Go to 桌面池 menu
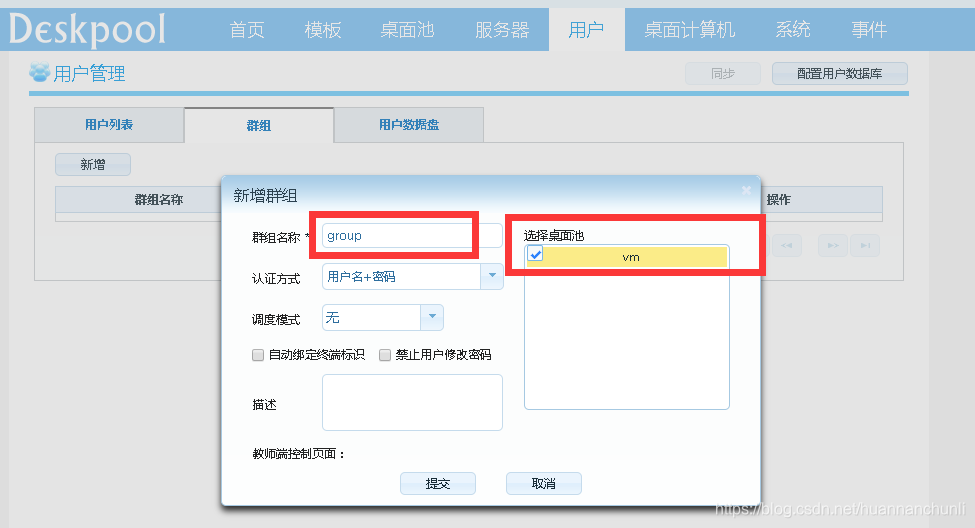Viewport: 975px width, 528px height. pyautogui.click(x=407, y=29)
